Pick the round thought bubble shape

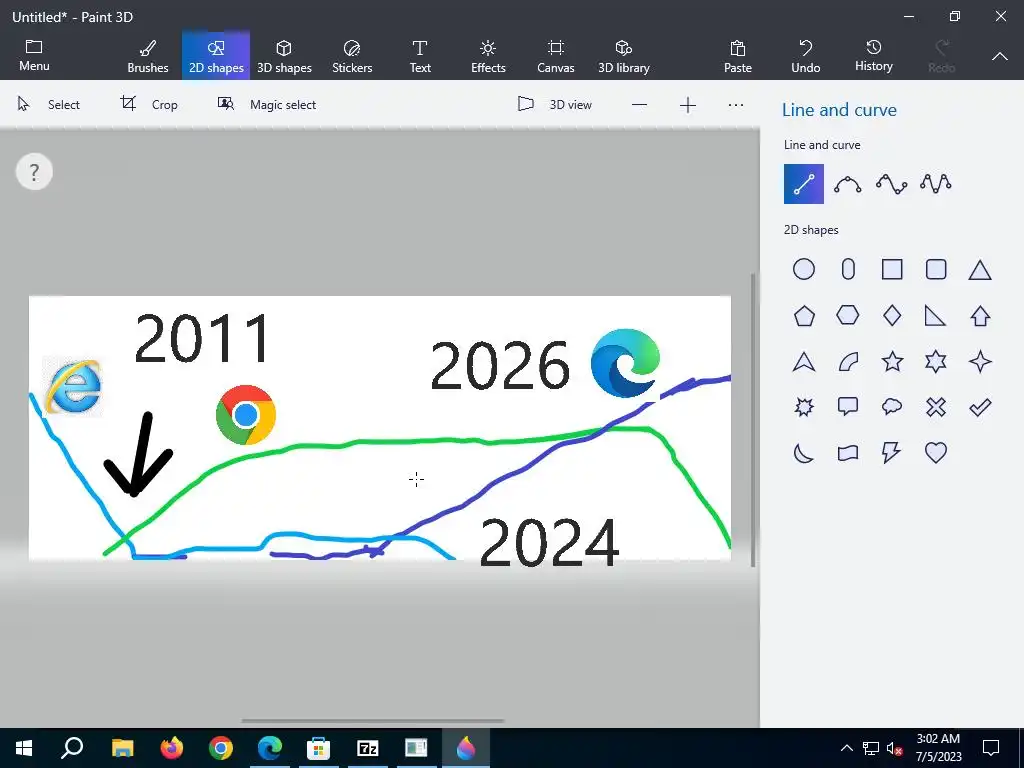click(892, 407)
